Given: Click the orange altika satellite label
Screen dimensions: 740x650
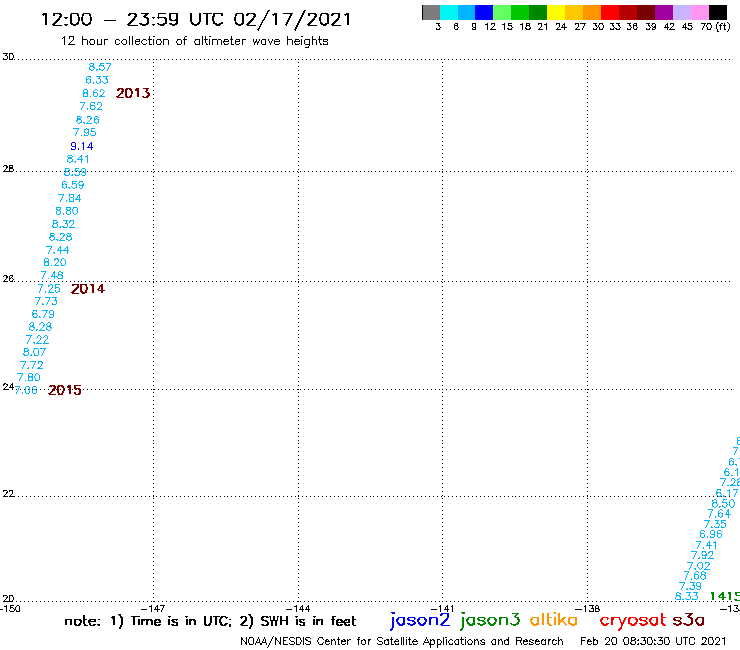Looking at the screenshot, I should (554, 620).
